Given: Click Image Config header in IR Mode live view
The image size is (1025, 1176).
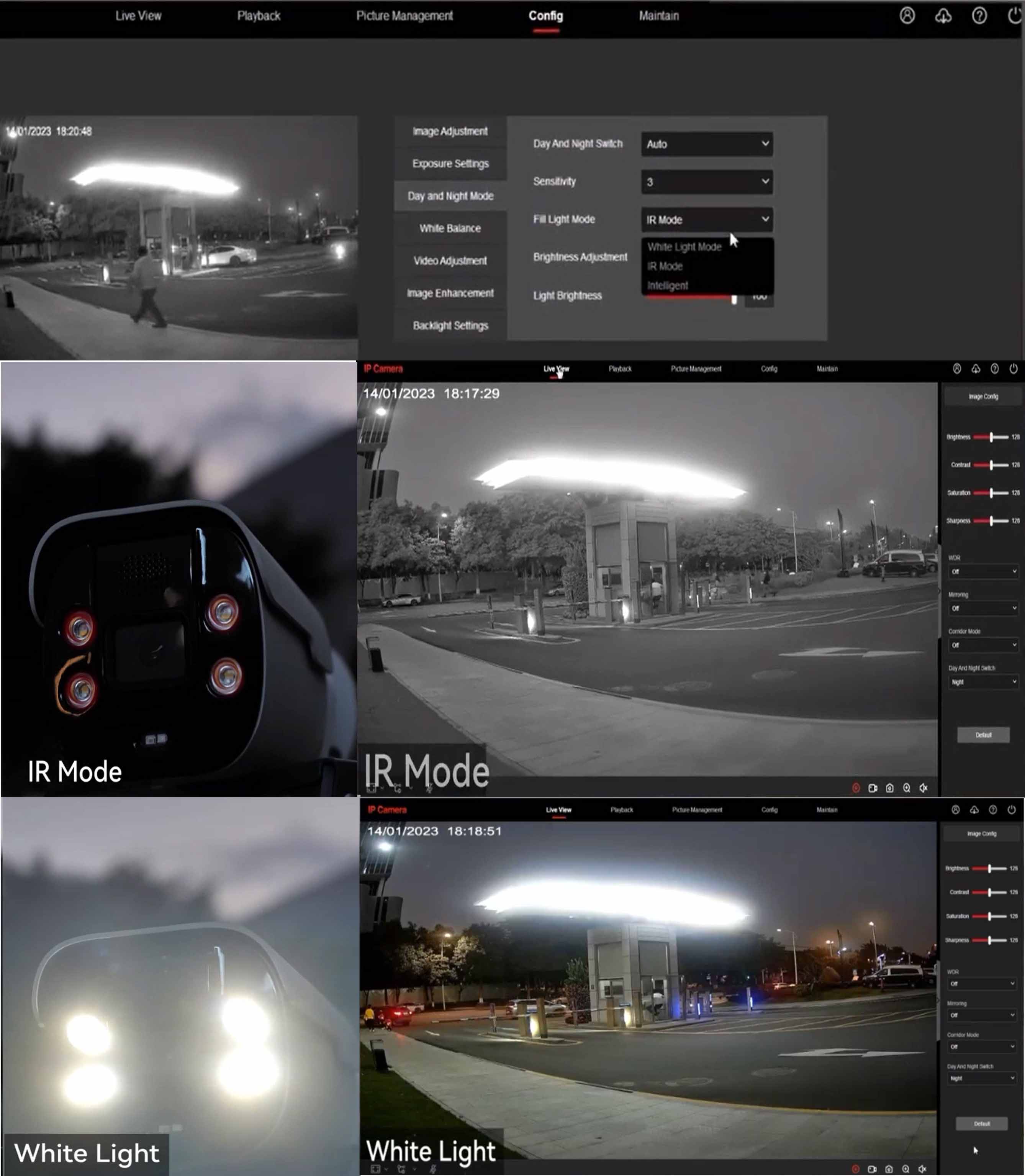Looking at the screenshot, I should tap(983, 397).
